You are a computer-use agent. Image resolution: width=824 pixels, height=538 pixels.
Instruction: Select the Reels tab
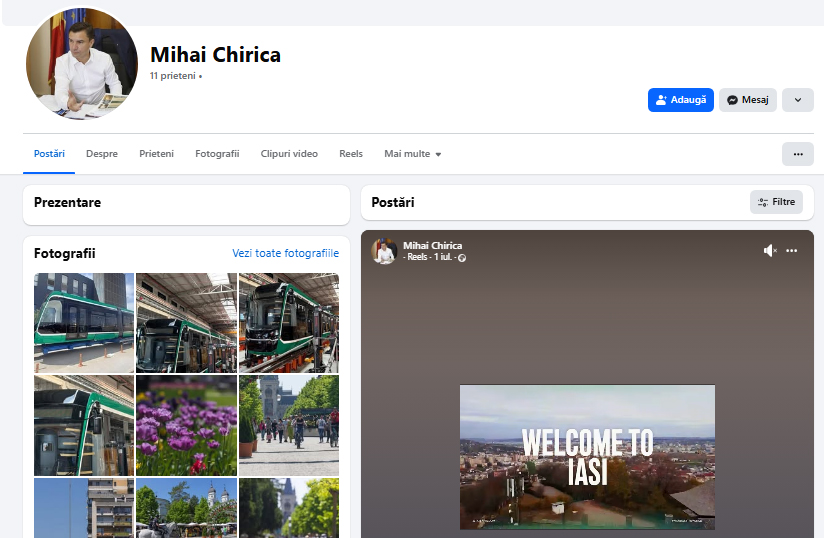click(351, 154)
